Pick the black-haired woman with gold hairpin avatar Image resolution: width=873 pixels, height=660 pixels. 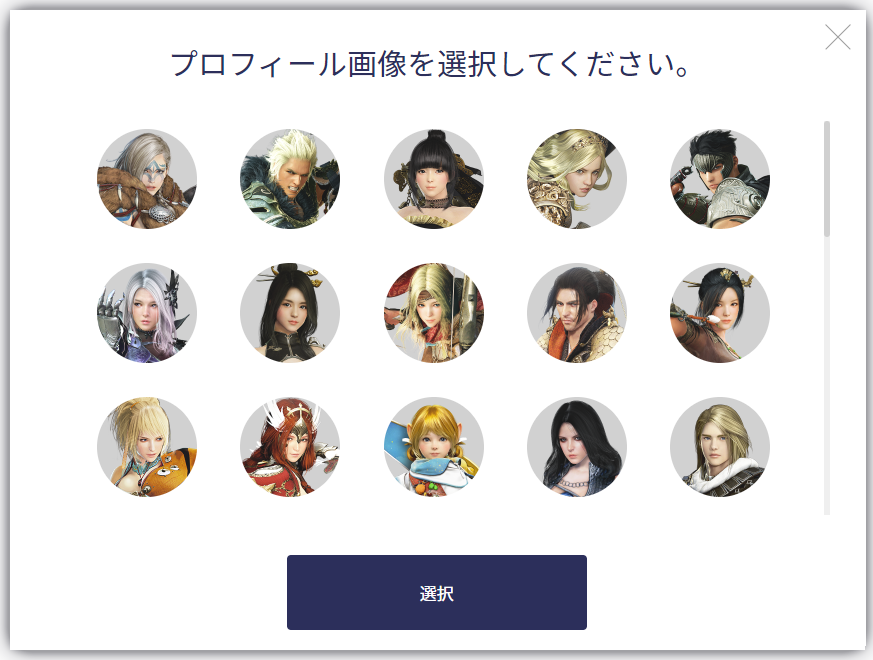click(x=290, y=312)
